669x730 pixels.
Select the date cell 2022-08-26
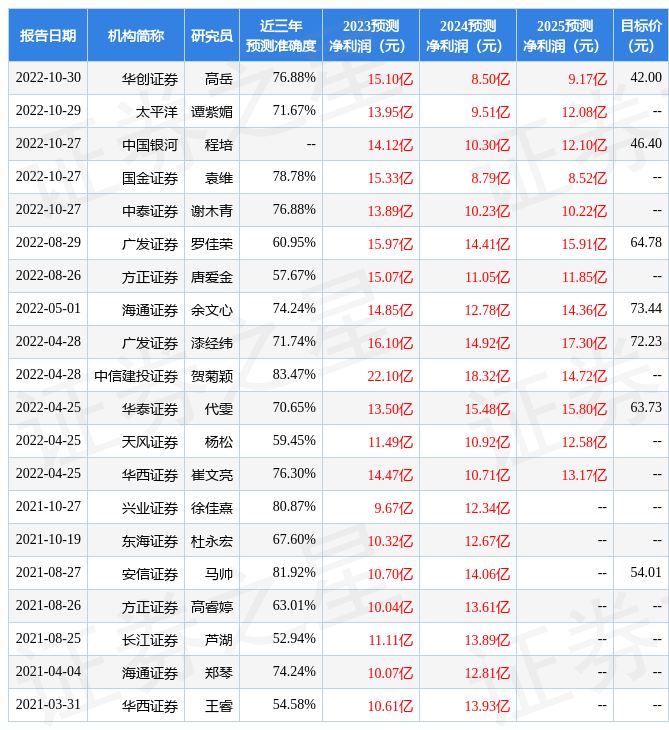click(x=48, y=276)
